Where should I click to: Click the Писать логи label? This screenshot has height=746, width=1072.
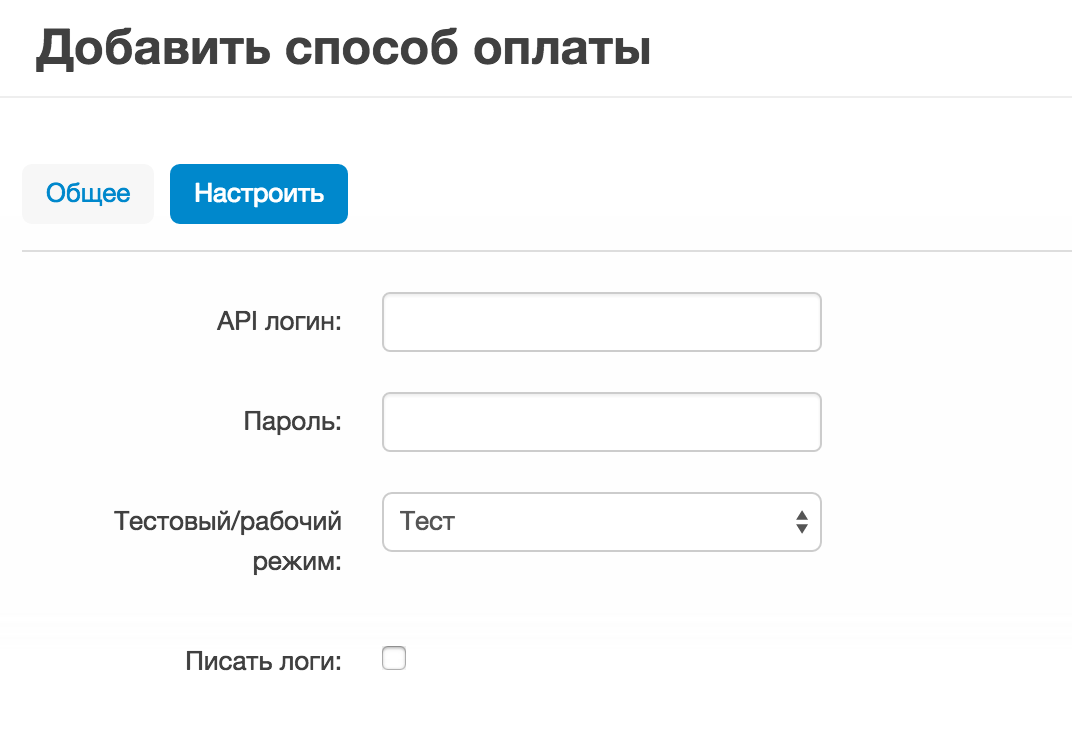click(263, 661)
